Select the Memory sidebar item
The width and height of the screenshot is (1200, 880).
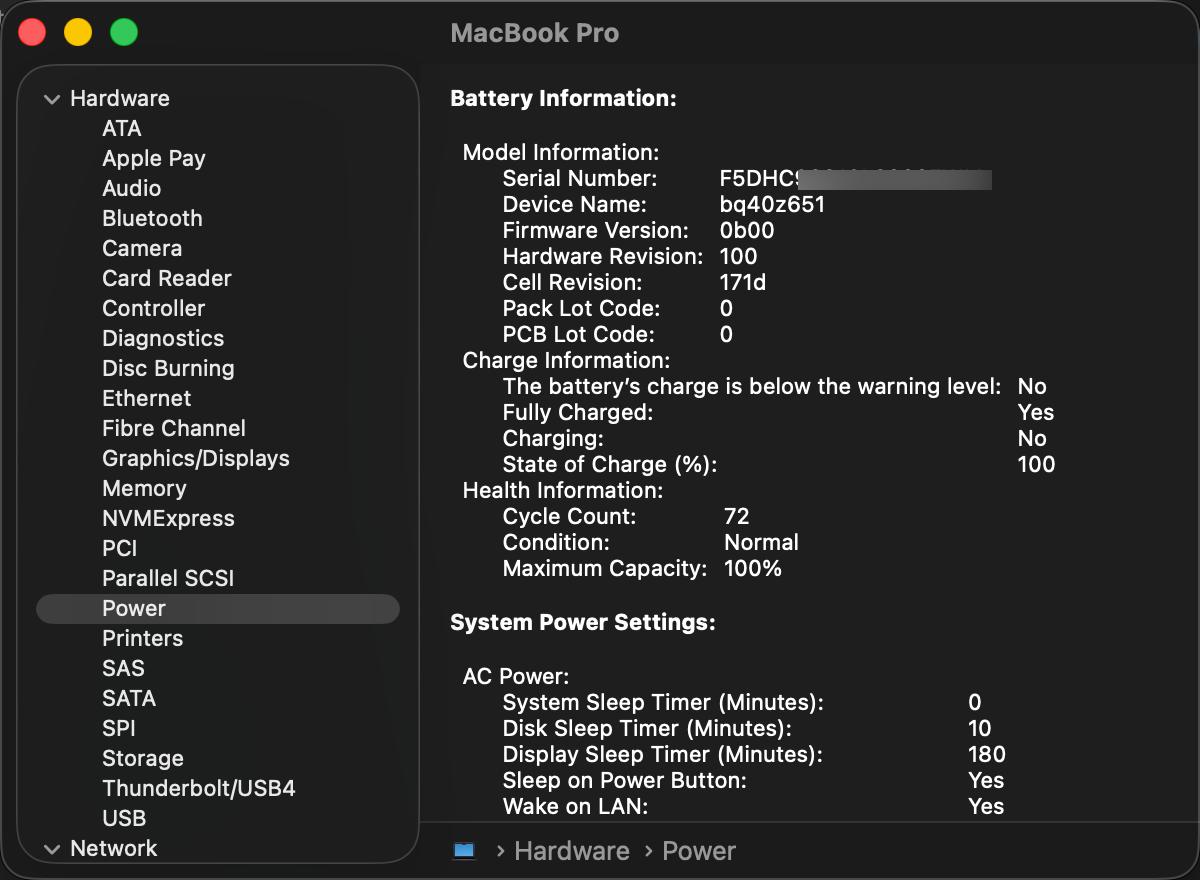pos(144,488)
